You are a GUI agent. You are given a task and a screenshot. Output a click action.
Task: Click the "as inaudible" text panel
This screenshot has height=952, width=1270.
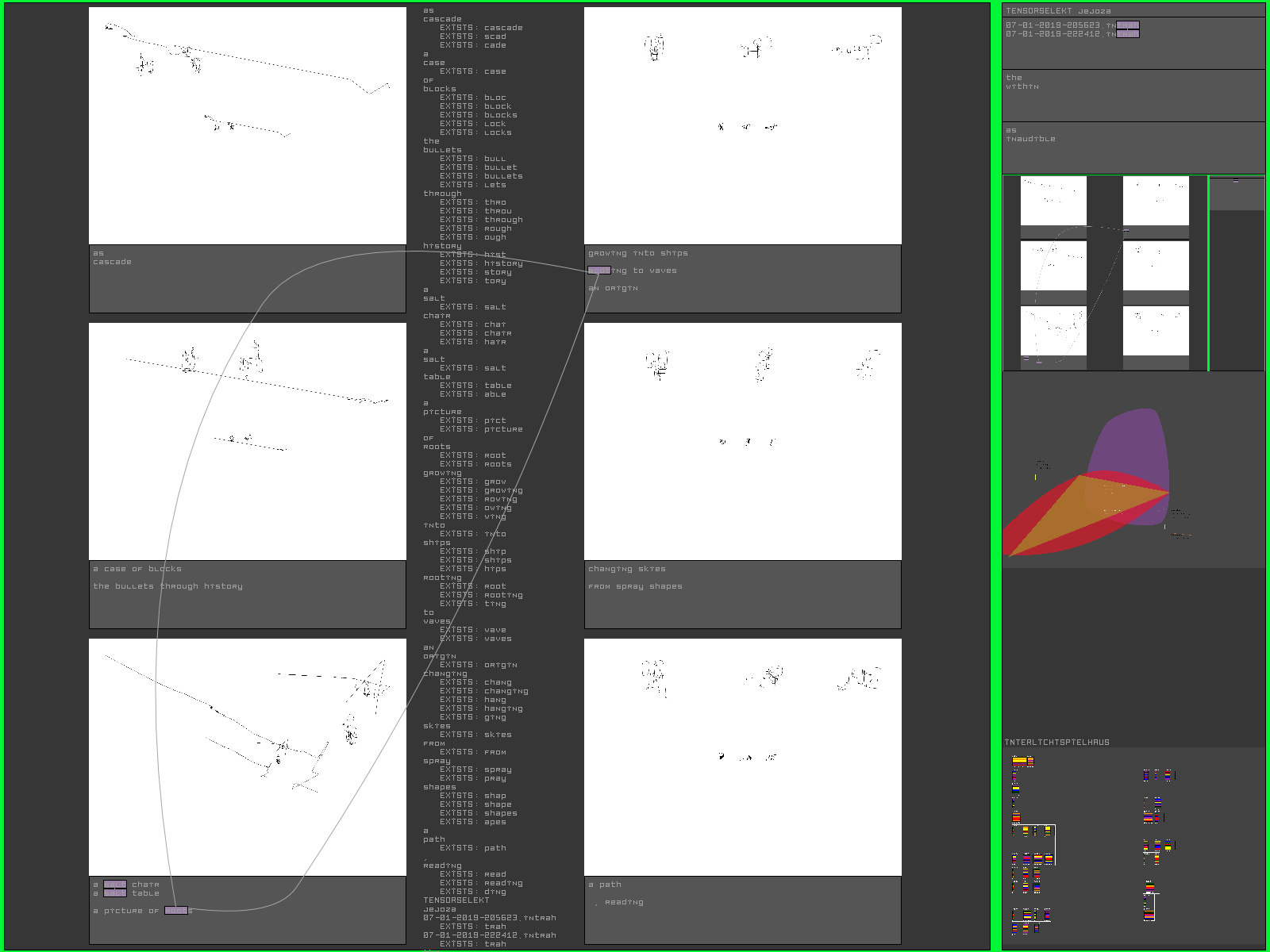(1133, 148)
